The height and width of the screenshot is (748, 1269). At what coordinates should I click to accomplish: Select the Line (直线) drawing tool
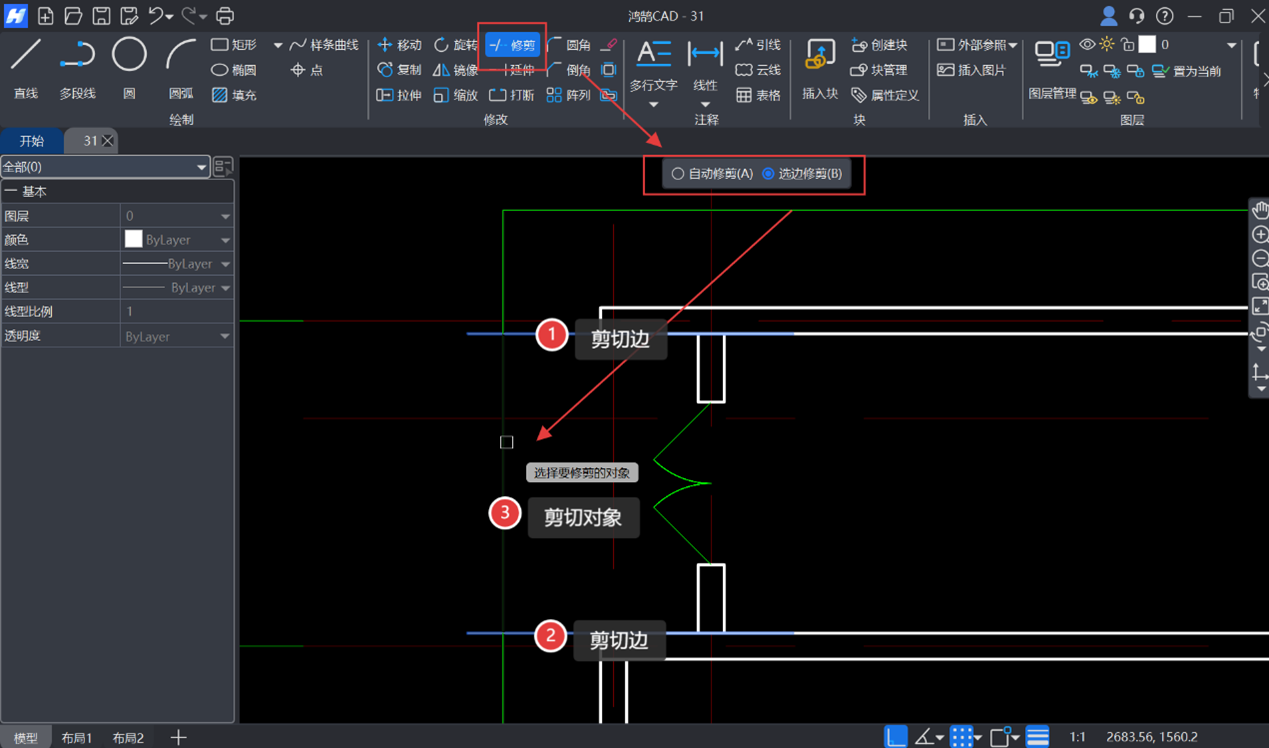26,66
